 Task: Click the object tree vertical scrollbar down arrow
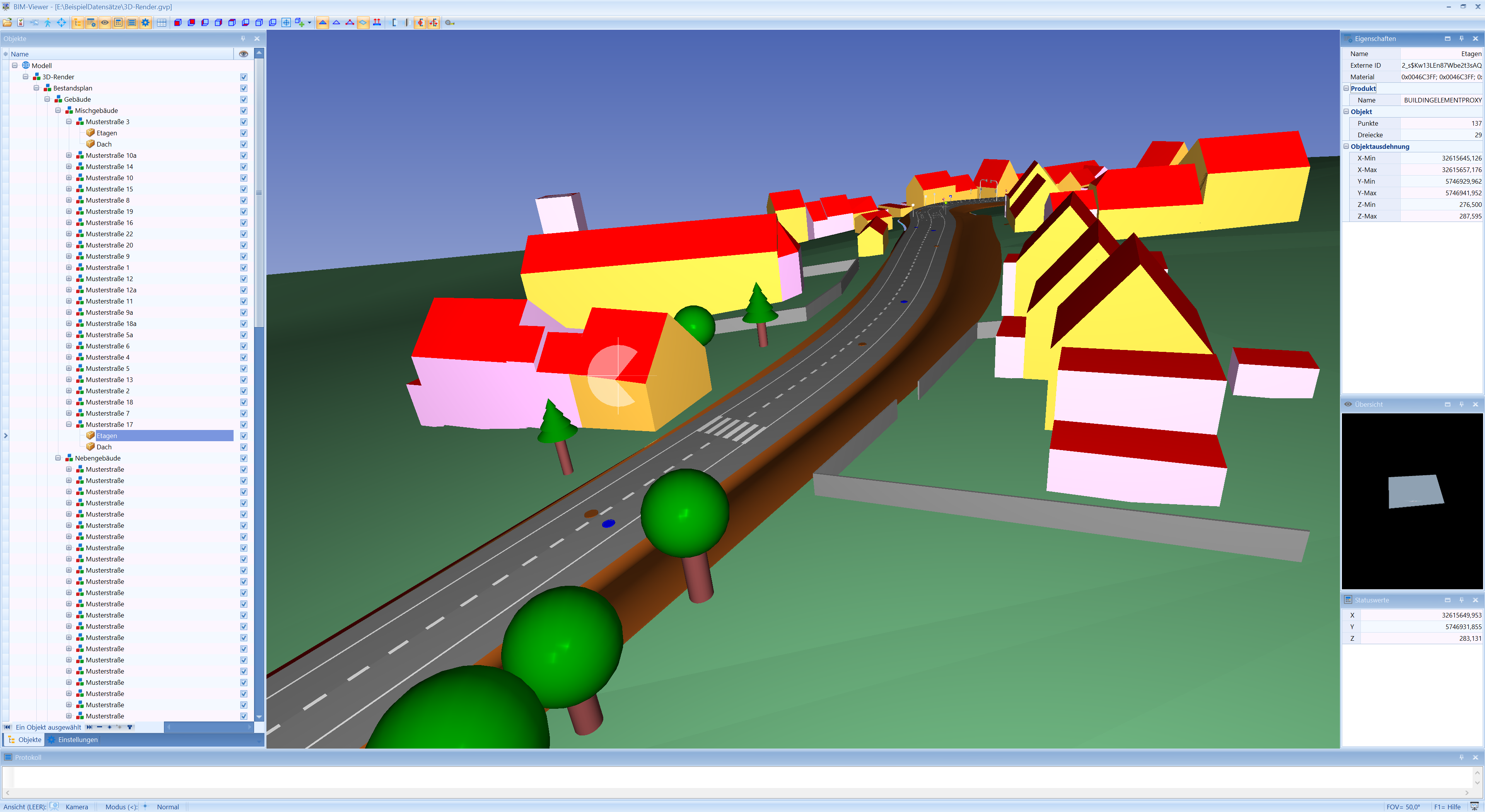[259, 716]
